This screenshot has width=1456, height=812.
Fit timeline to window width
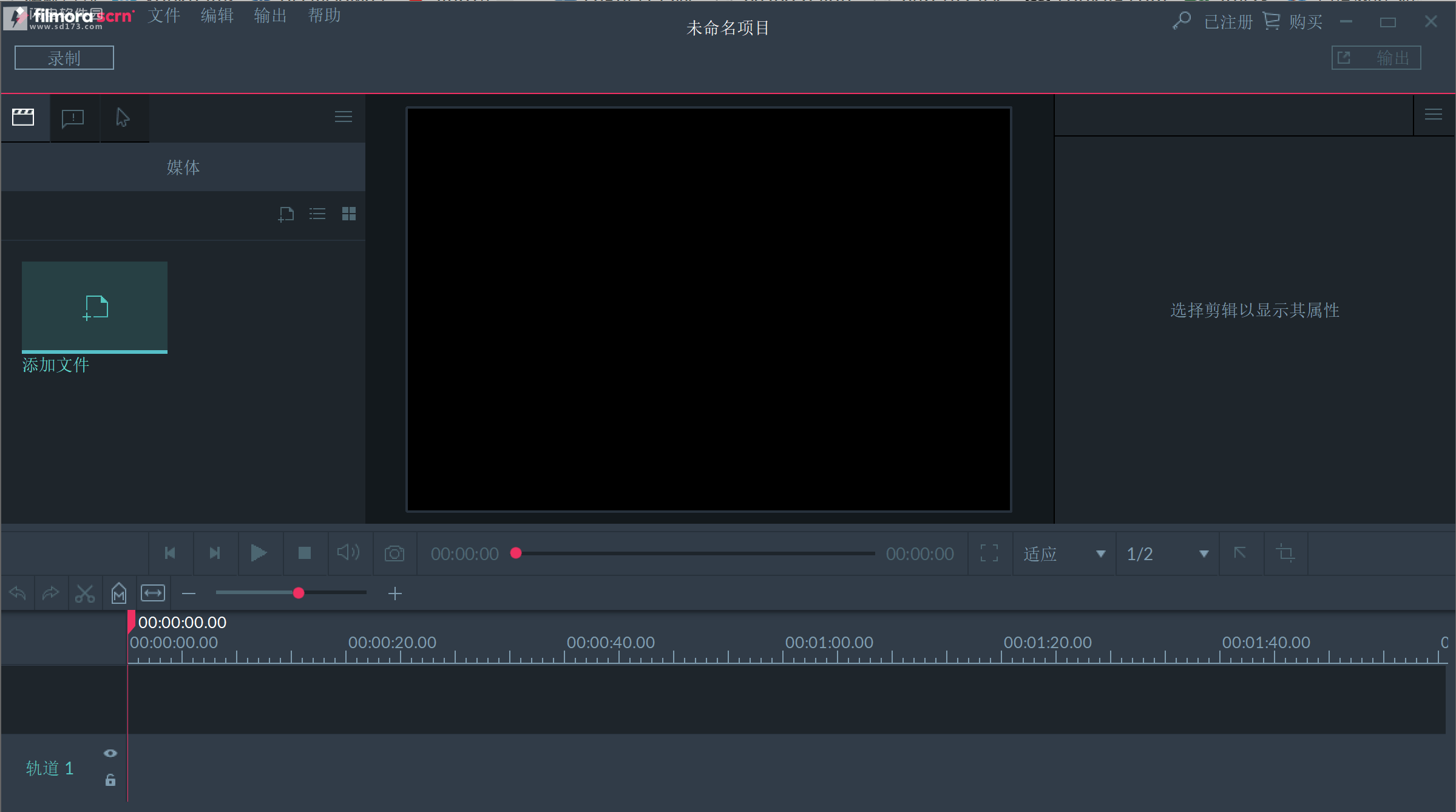click(153, 593)
